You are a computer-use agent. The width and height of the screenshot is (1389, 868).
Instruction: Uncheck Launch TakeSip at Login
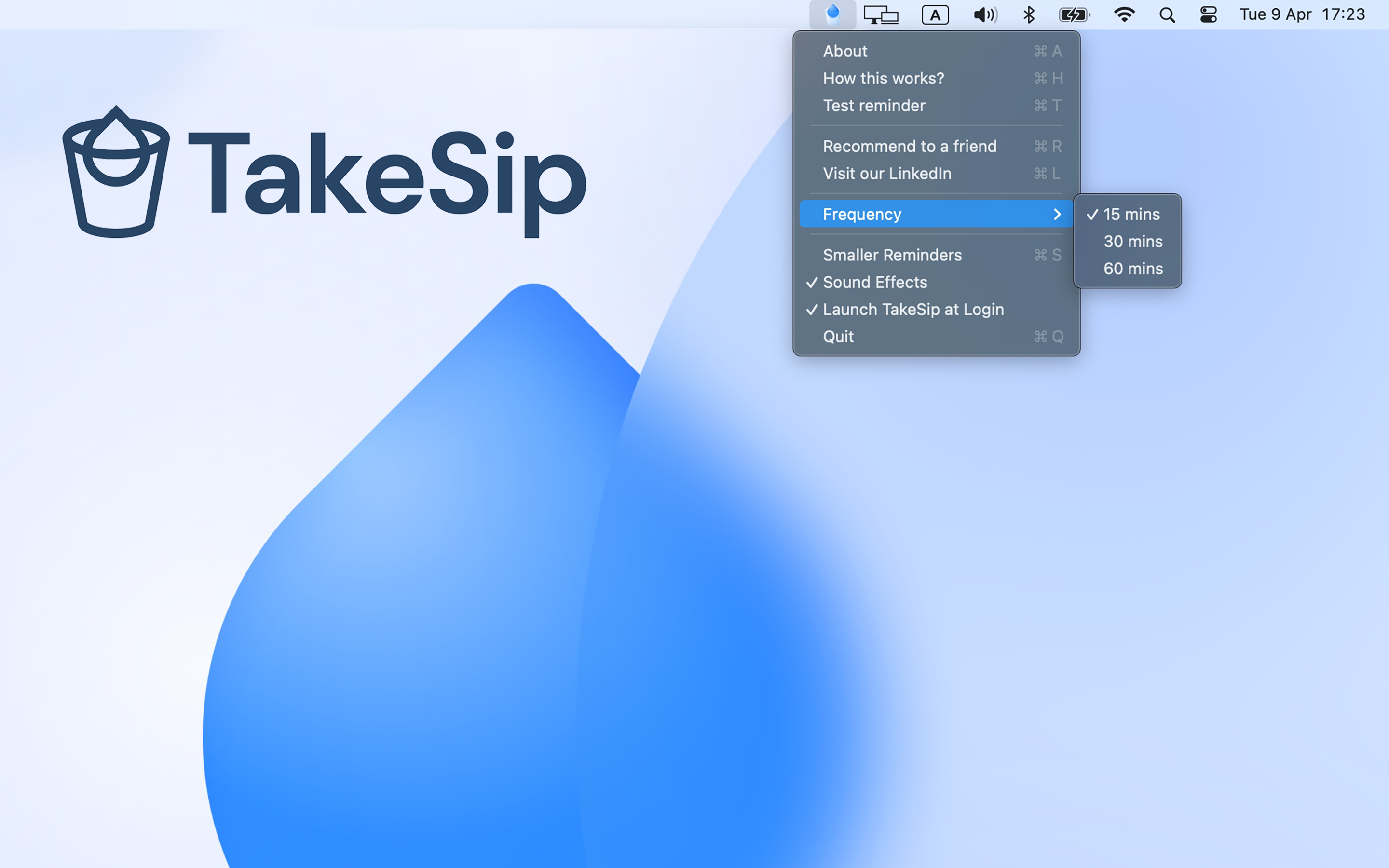936,310
